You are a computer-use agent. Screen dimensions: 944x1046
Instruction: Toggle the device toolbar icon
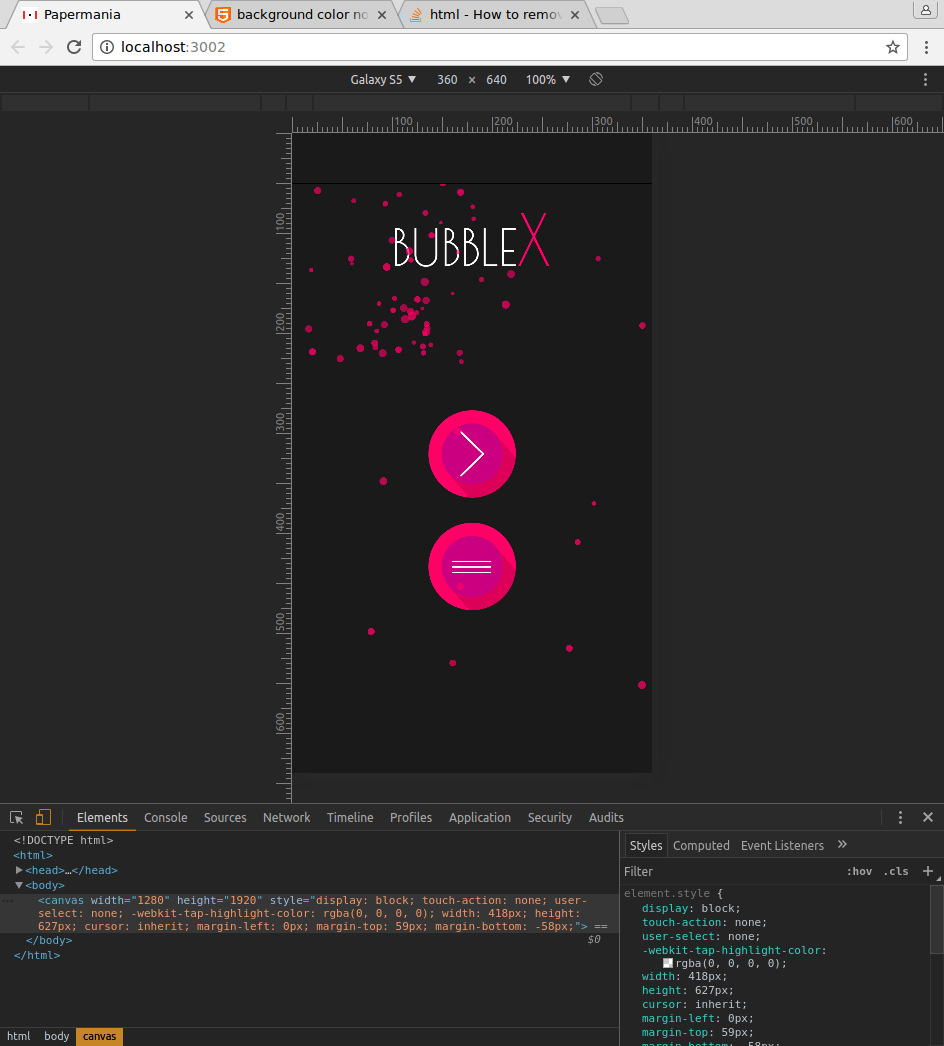pyautogui.click(x=43, y=817)
